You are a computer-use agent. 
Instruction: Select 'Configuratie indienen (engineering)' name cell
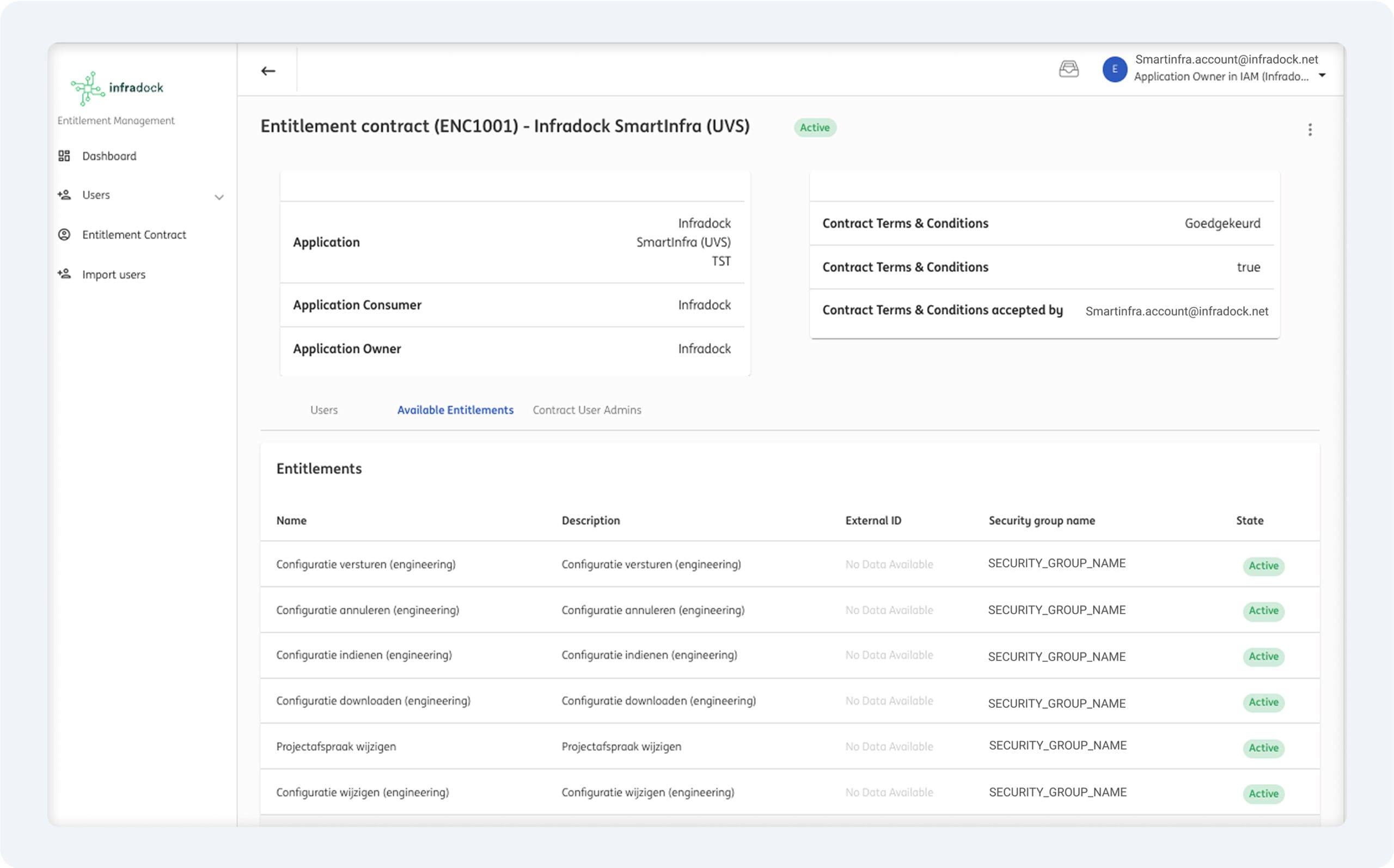[x=364, y=655]
